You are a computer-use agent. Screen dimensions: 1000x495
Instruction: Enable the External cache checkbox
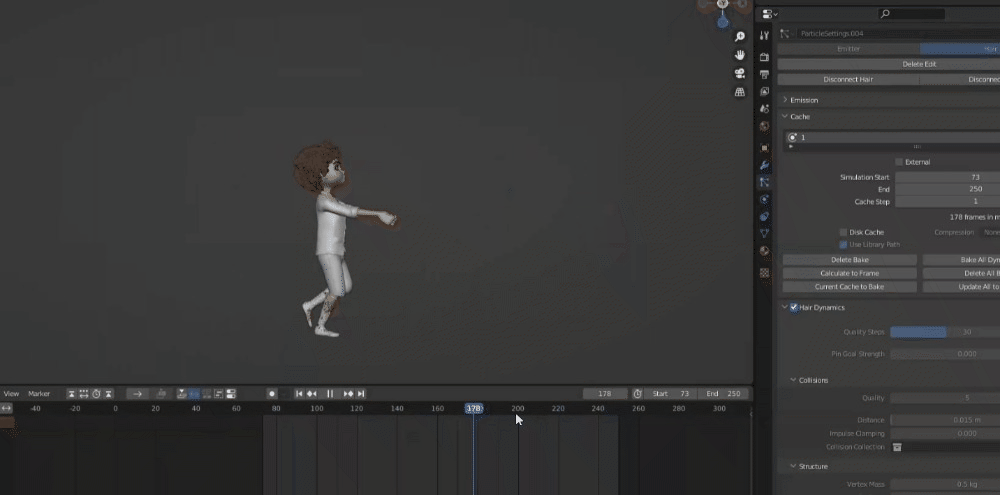[899, 162]
